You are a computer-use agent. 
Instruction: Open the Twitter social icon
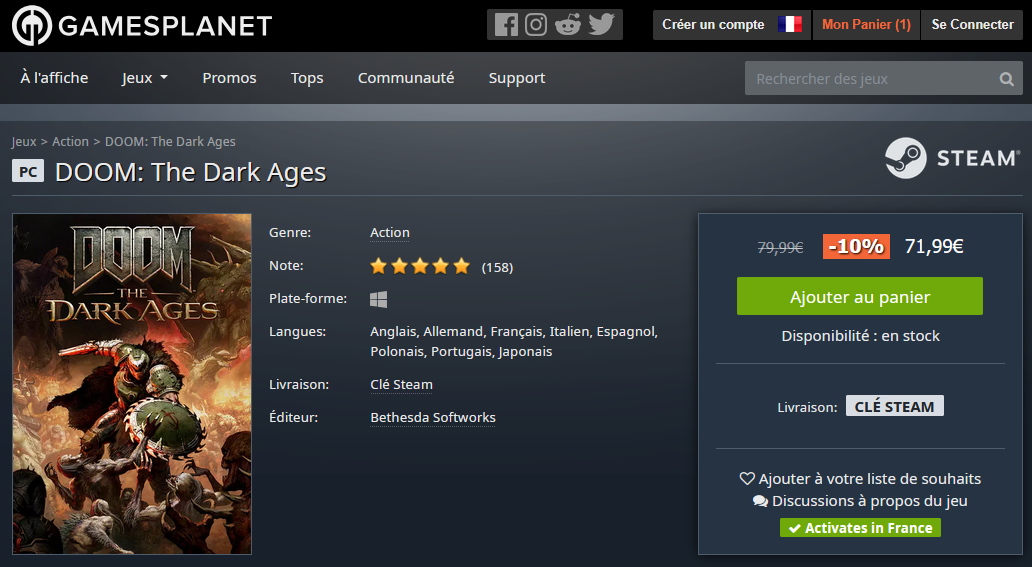(x=602, y=25)
